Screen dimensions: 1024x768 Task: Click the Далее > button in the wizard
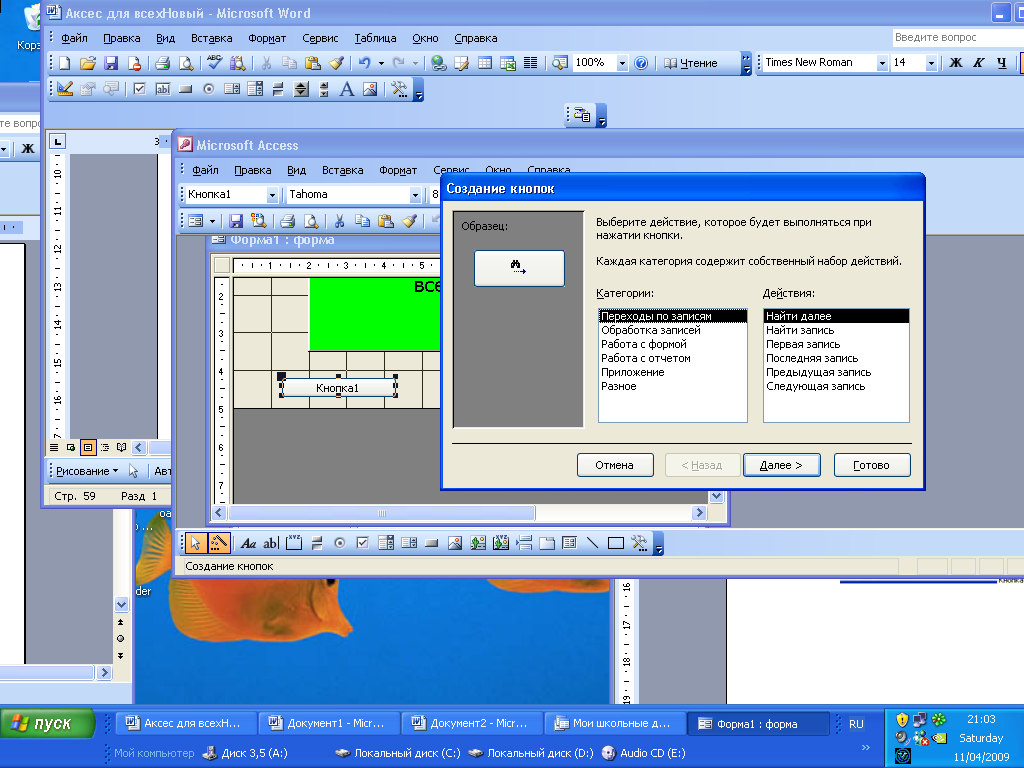tap(782, 465)
